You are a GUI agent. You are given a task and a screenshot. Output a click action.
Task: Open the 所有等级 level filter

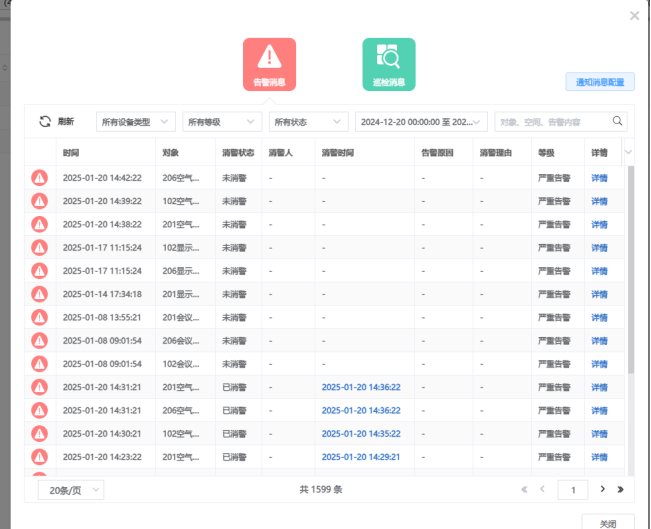point(221,121)
